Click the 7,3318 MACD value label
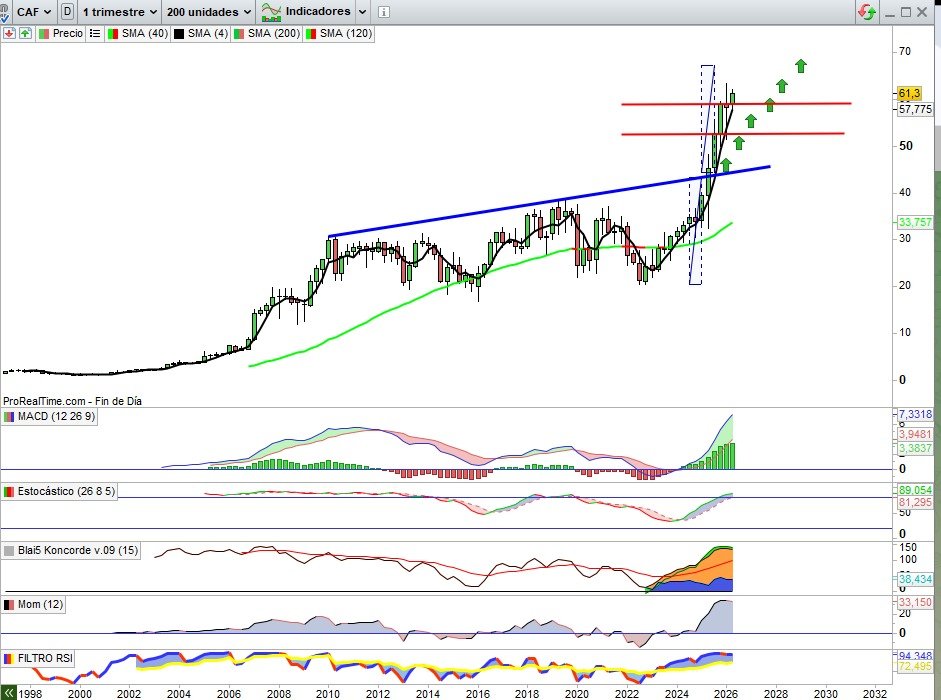The image size is (941, 700). click(x=915, y=414)
